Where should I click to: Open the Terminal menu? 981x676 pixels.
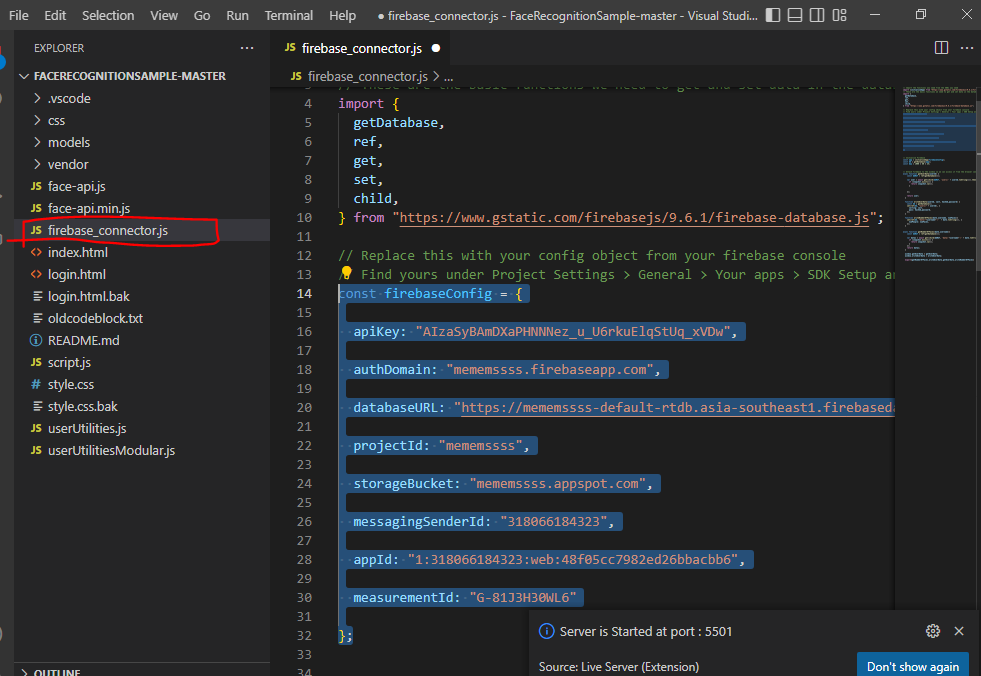288,16
